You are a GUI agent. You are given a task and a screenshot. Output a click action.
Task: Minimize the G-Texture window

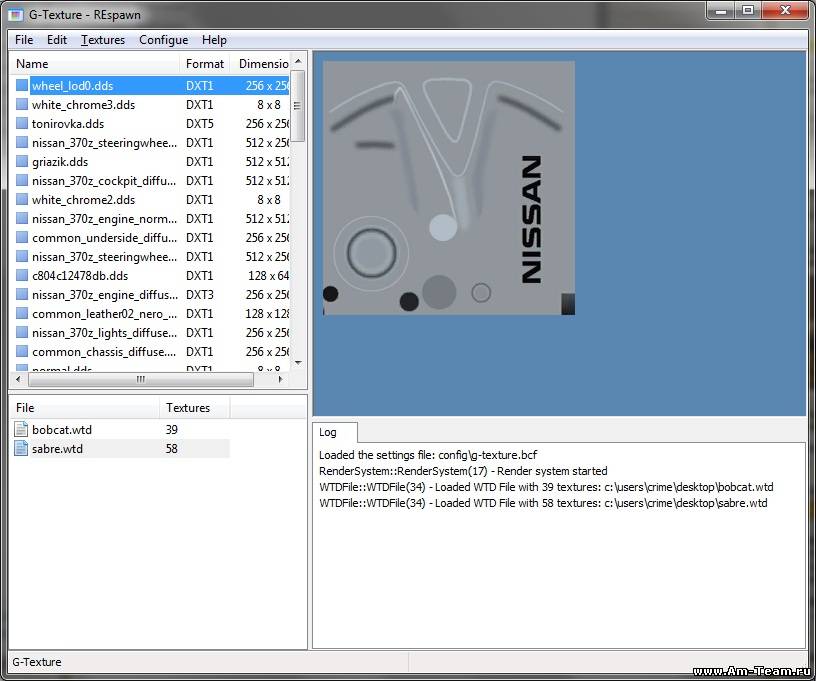click(721, 11)
